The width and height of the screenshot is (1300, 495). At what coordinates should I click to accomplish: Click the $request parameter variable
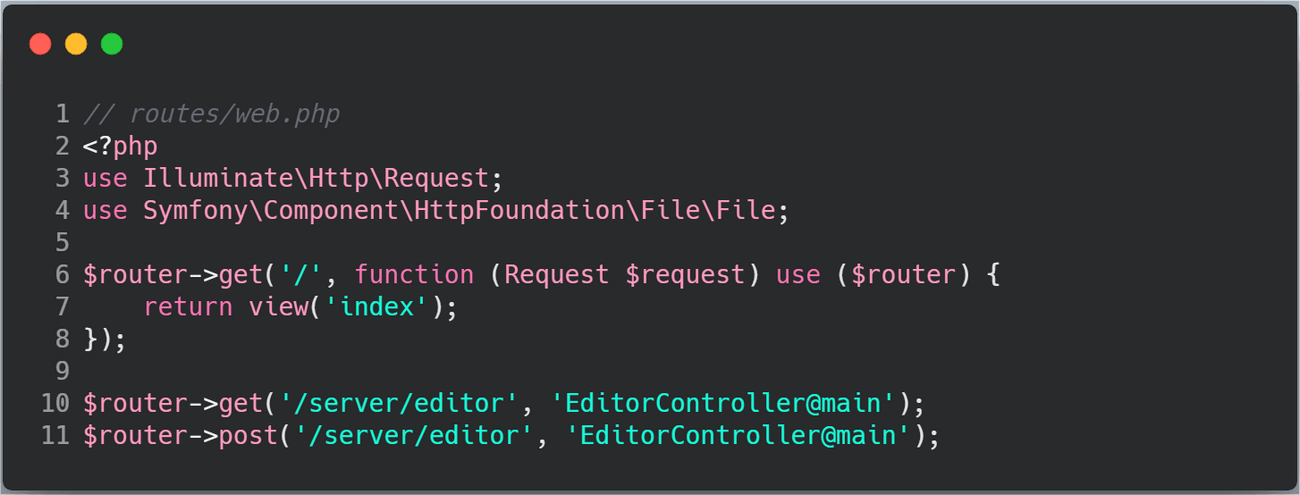coord(685,274)
